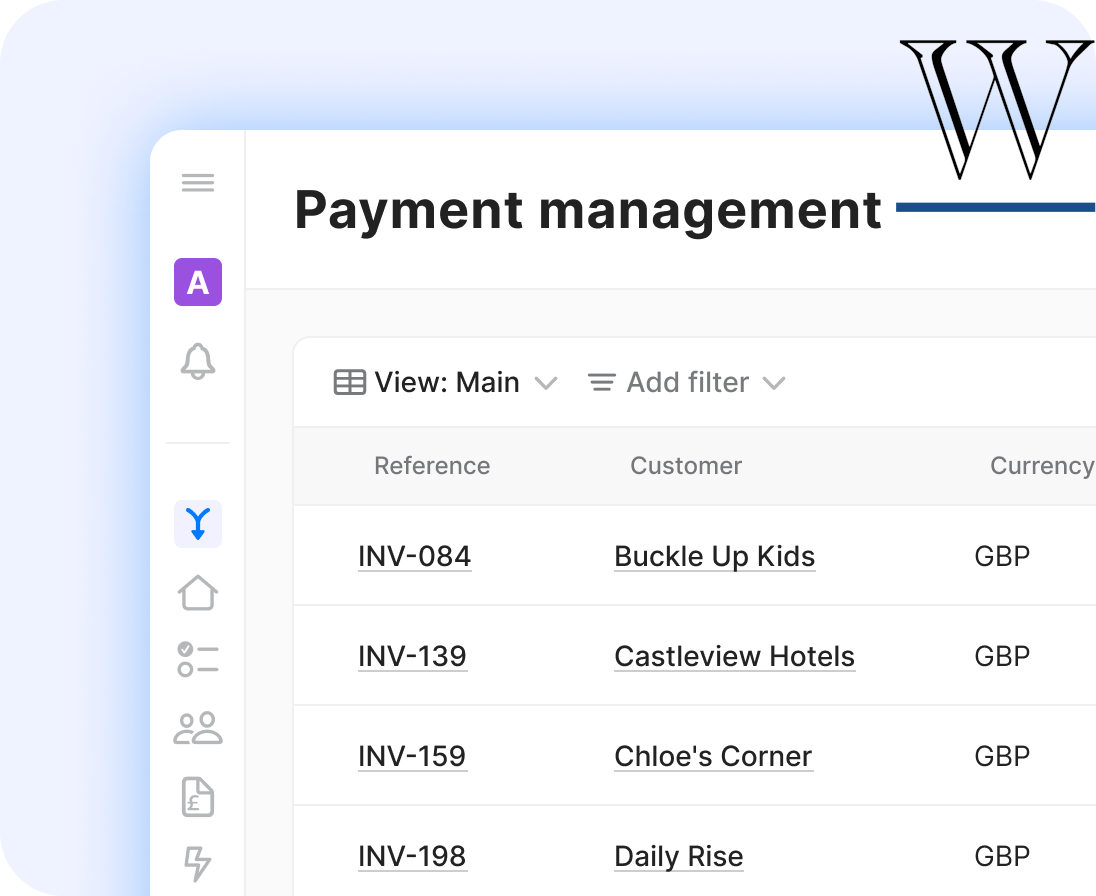Open invoice INV-139 link
This screenshot has width=1096, height=896.
click(412, 656)
